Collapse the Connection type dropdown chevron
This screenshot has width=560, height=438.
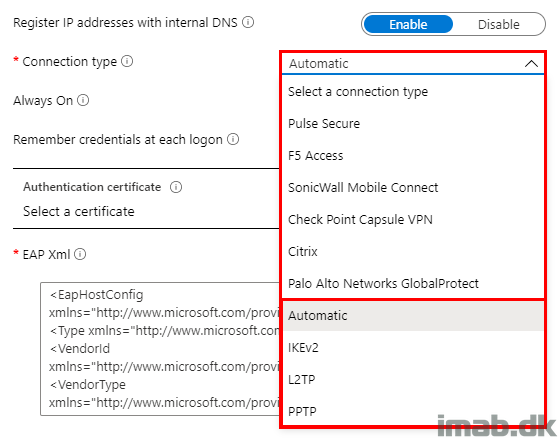531,64
